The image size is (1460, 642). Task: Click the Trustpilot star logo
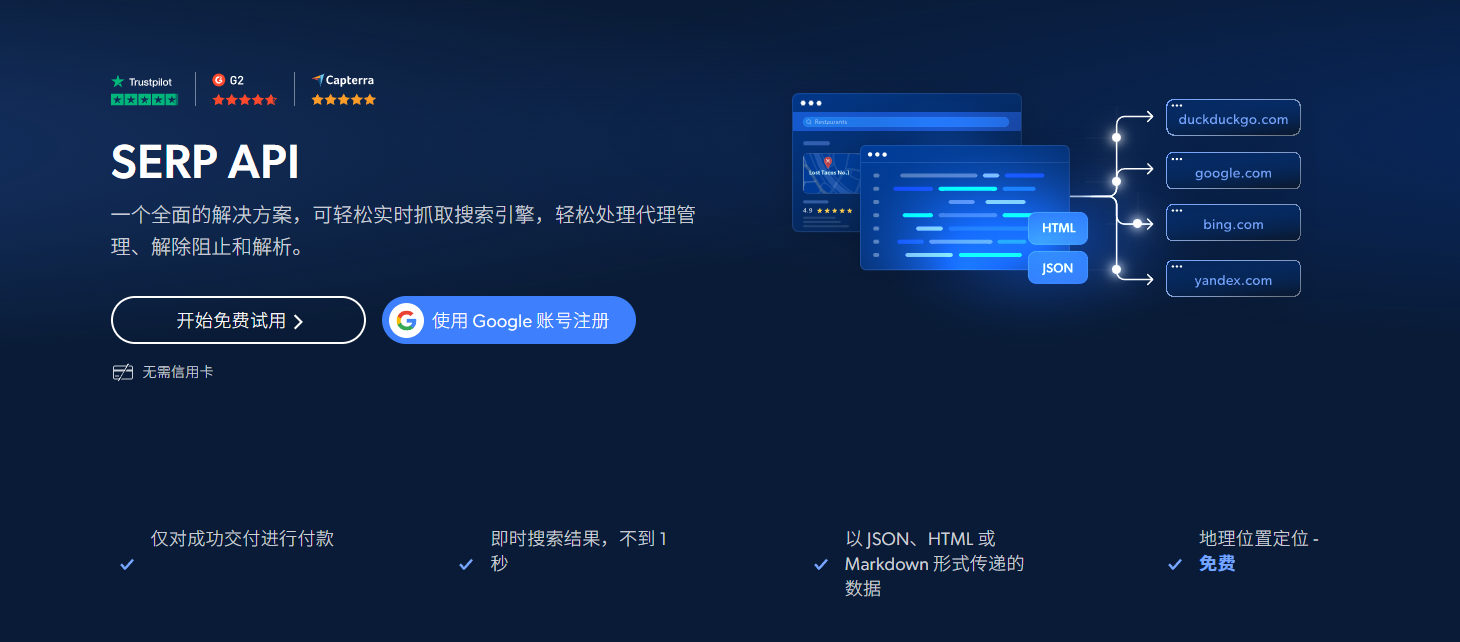point(119,81)
